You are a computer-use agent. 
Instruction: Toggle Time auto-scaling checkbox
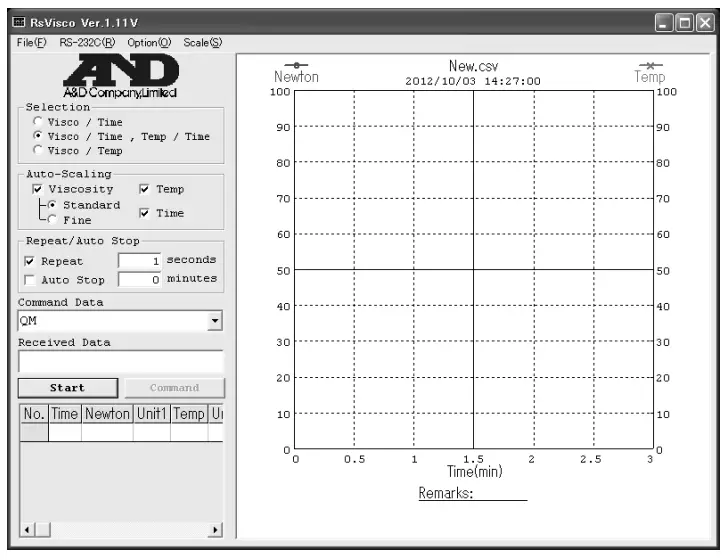pyautogui.click(x=144, y=213)
